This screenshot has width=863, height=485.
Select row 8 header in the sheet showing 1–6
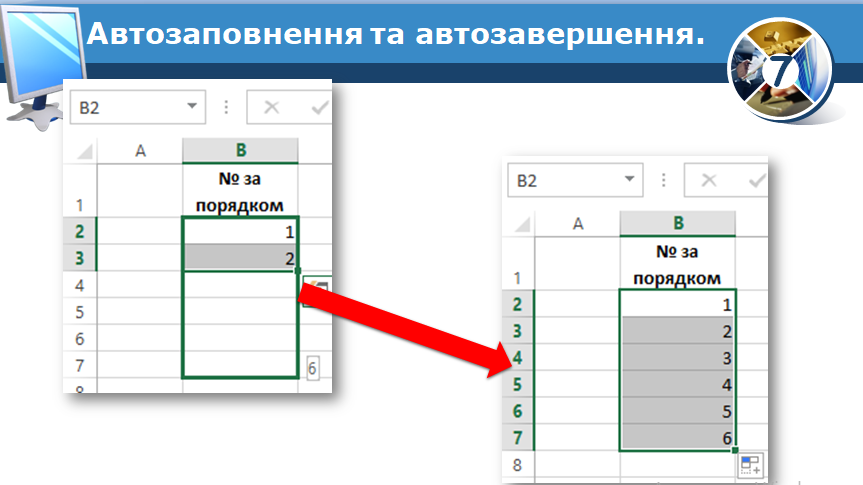click(x=517, y=465)
